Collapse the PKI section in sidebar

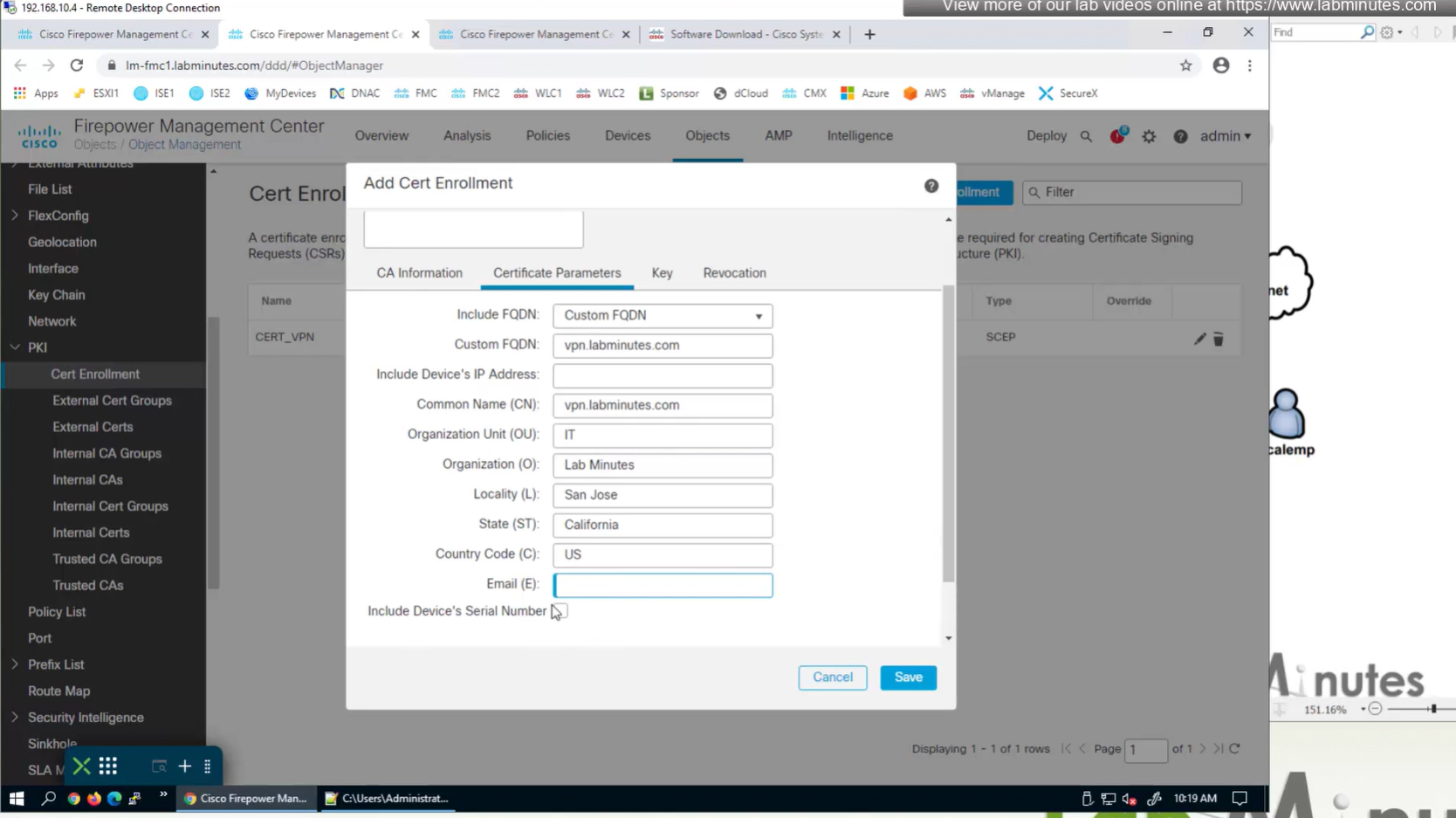tap(15, 347)
